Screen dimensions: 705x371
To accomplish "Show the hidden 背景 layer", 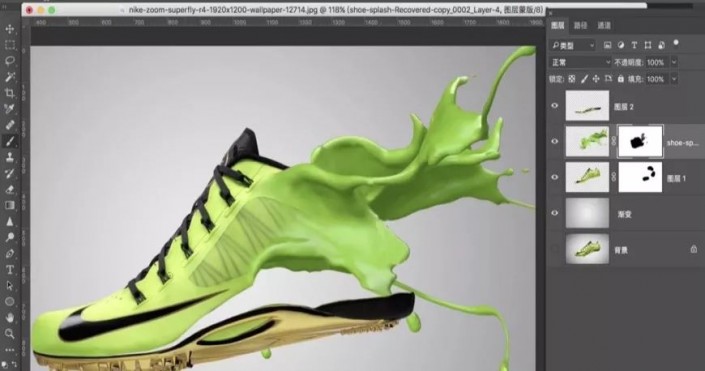I will coord(554,249).
